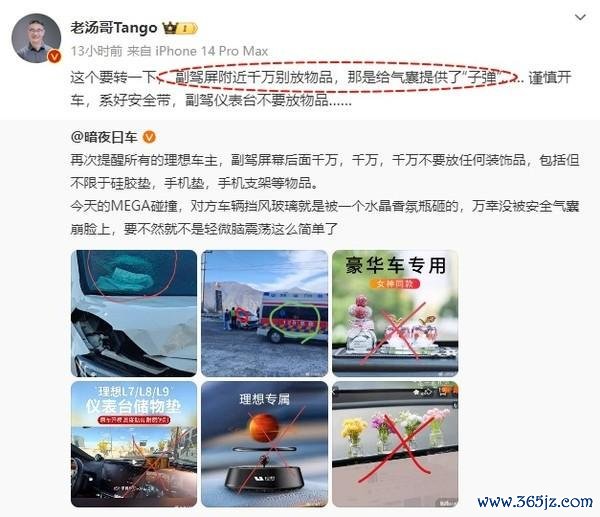Click the 13小时前 timestamp

tap(96, 51)
